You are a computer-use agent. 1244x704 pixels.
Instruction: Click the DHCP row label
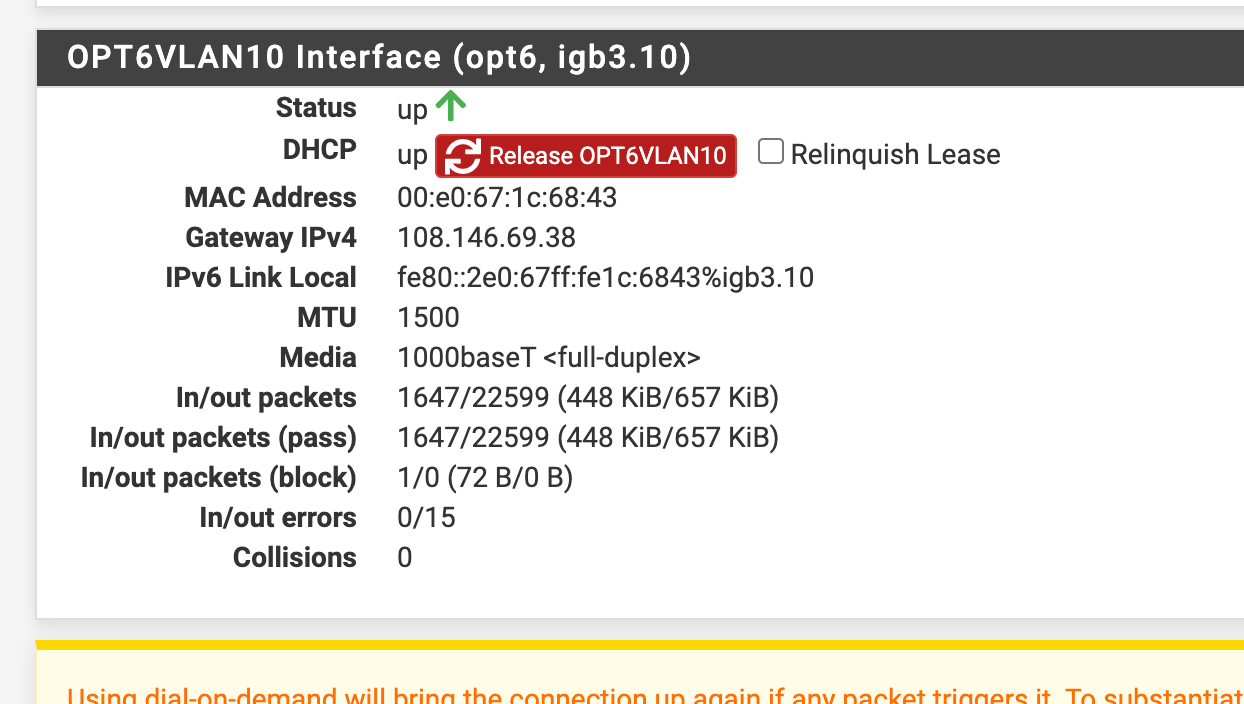click(x=319, y=150)
